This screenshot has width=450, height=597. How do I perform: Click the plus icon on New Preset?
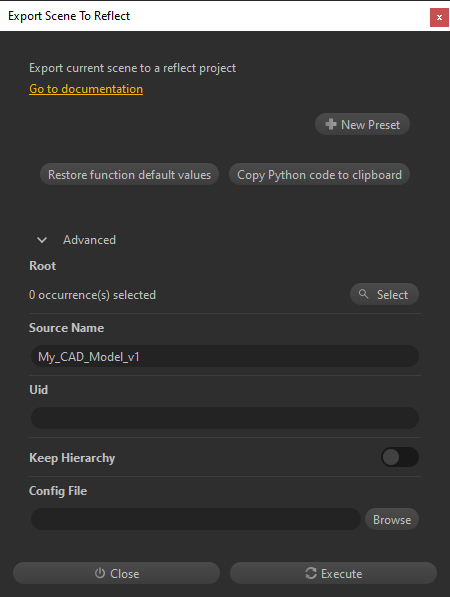click(x=331, y=124)
